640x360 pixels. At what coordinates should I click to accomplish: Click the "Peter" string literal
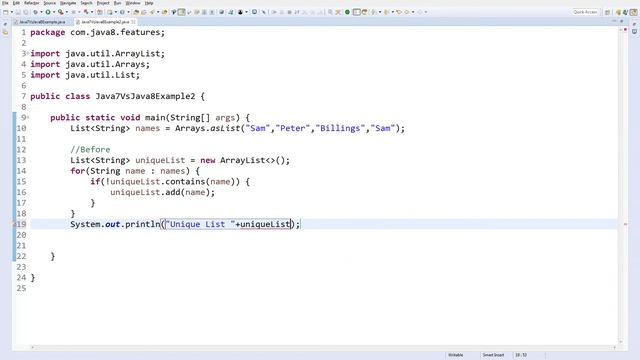[x=293, y=128]
